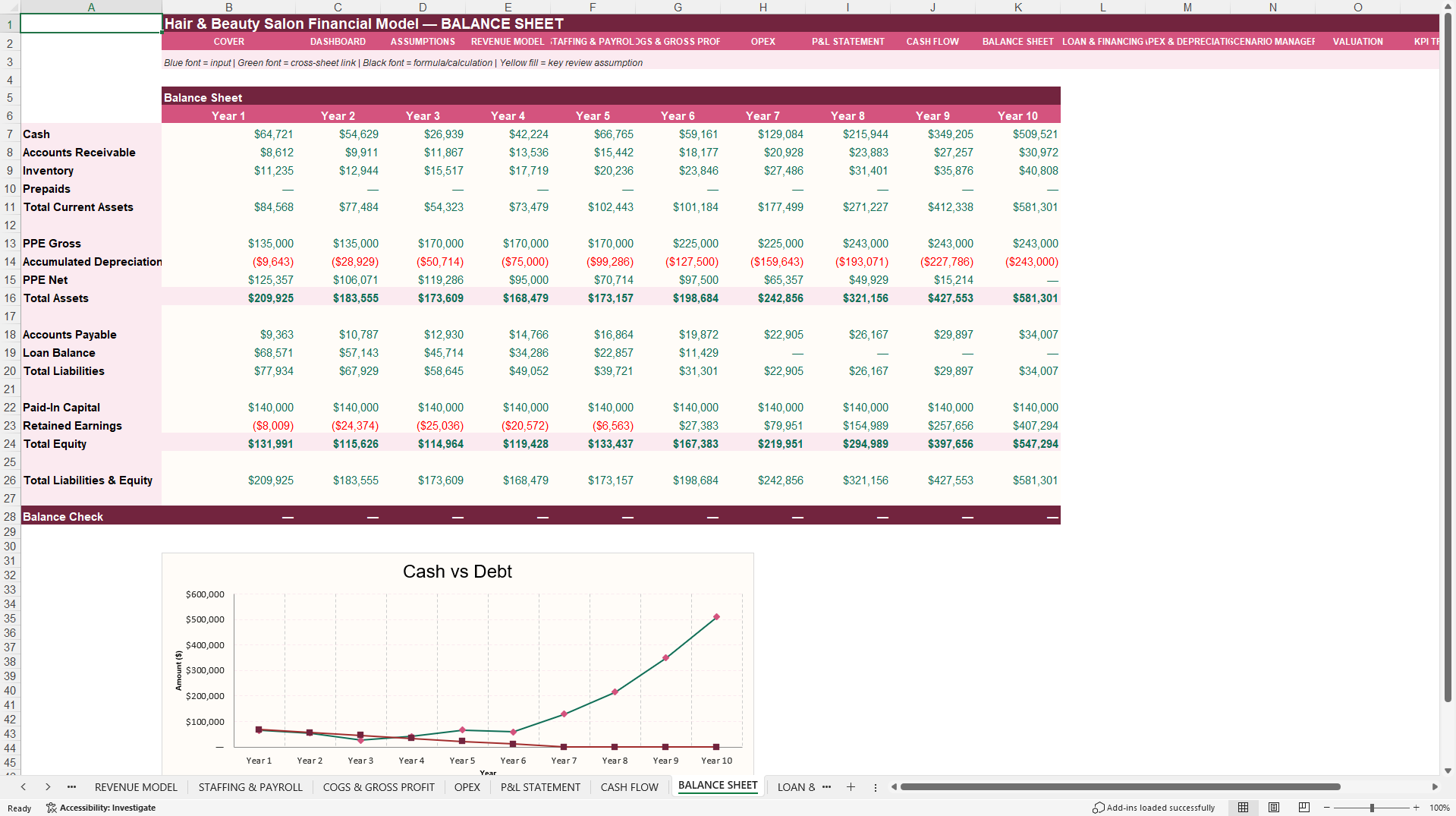Screen dimensions: 1456x816
Task: Click Total Assets row label
Action: (x=56, y=298)
